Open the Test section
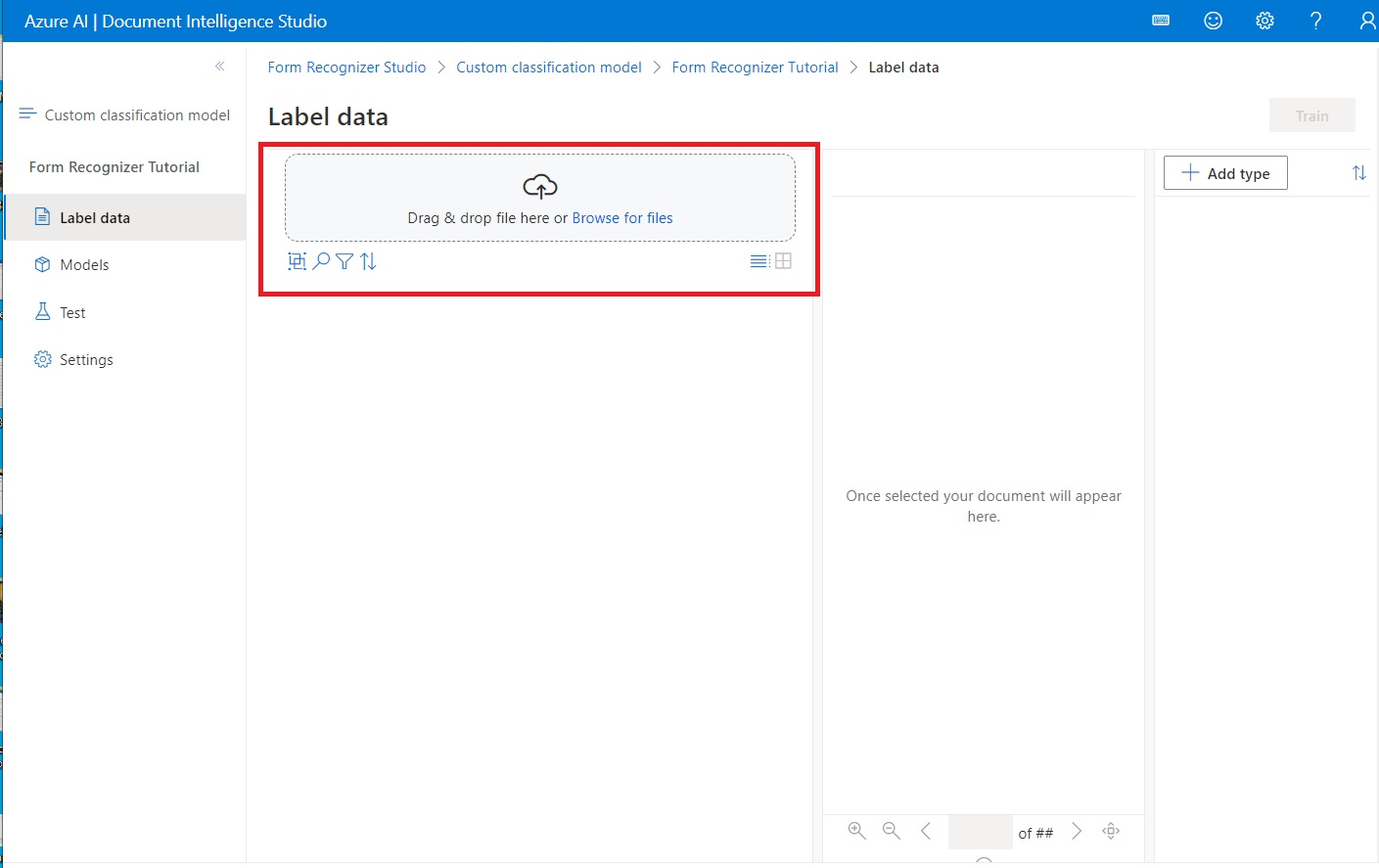The width and height of the screenshot is (1379, 868). coord(73,311)
